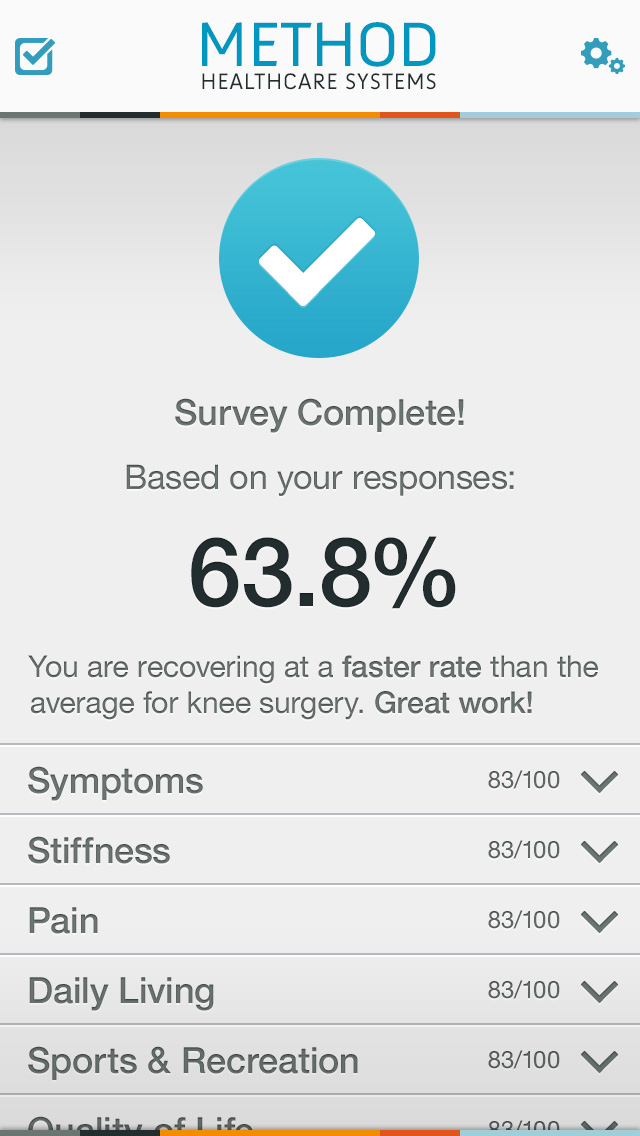Tap the large blue checkmark circle
640x1136 pixels.
(319, 258)
